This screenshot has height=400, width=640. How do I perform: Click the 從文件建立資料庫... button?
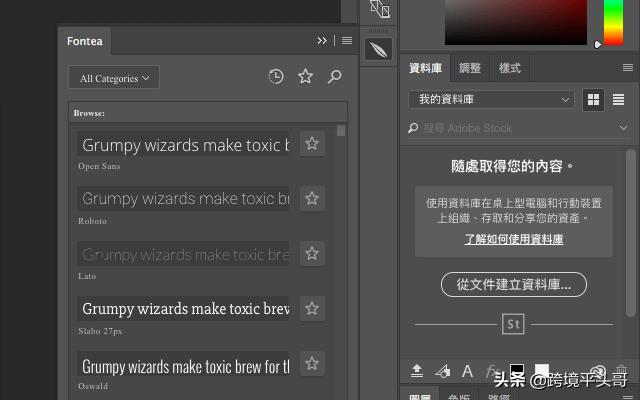(514, 284)
